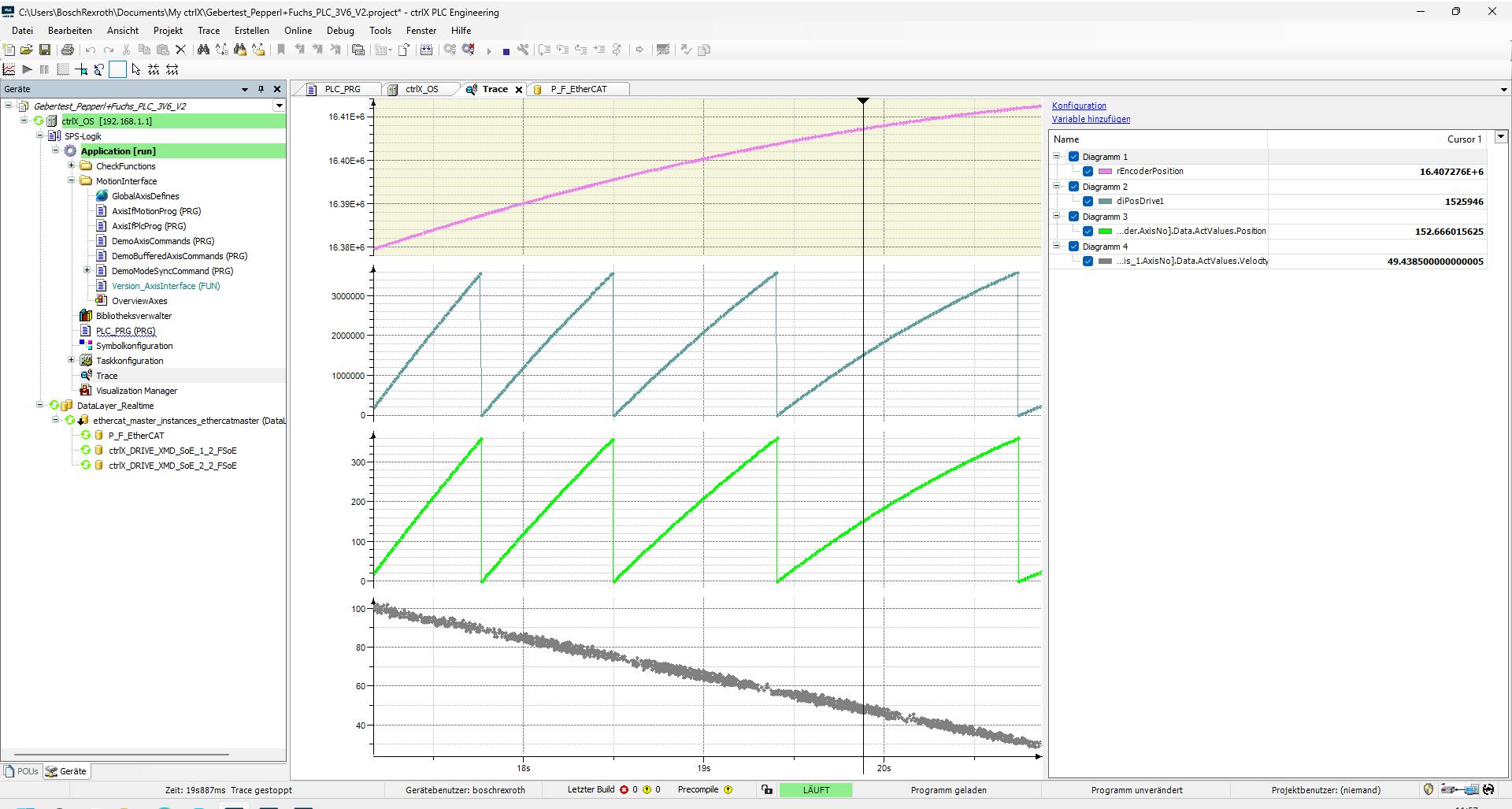
Task: Click the trace Start play icon
Action: [27, 70]
